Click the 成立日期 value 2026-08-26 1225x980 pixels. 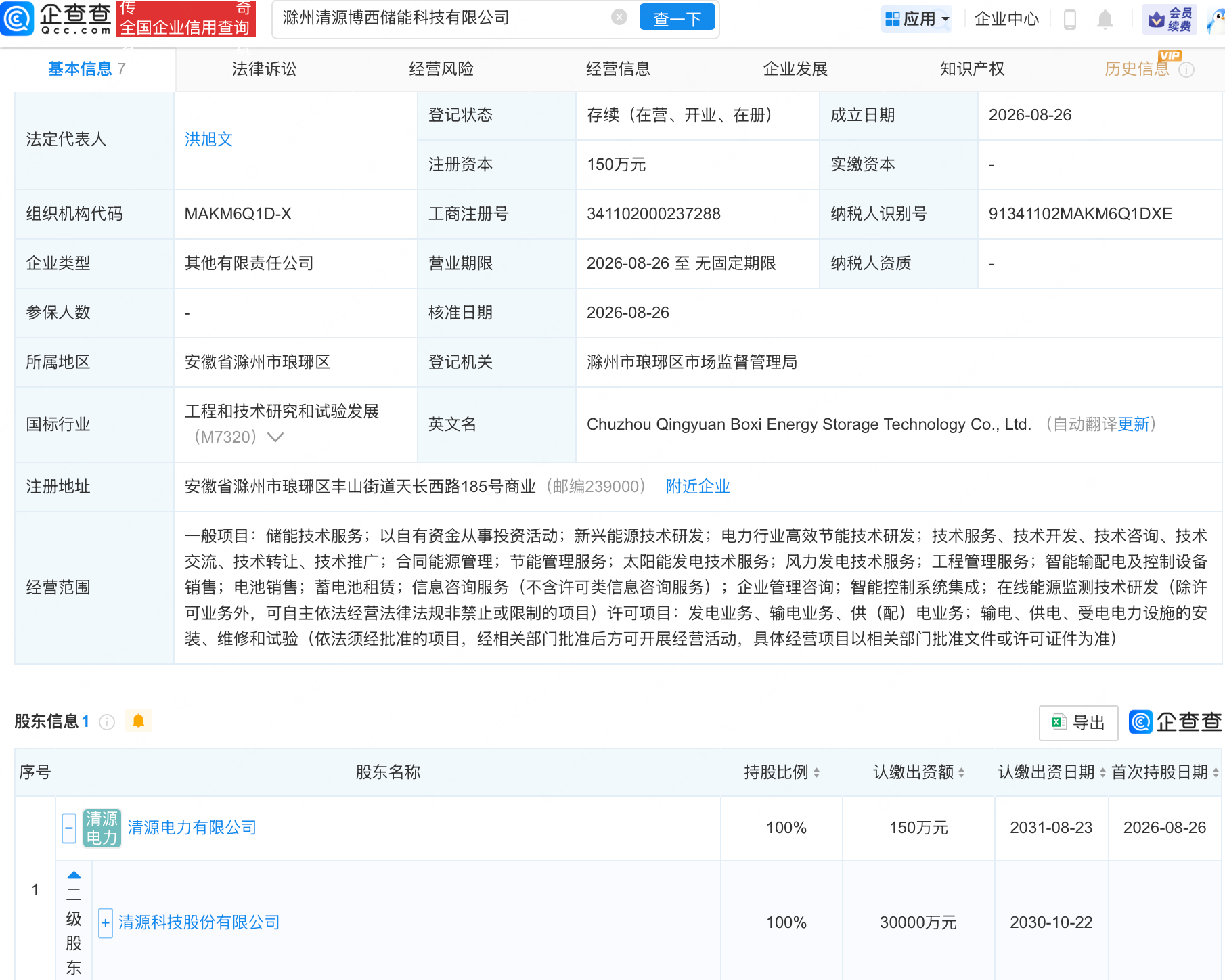pos(1030,115)
